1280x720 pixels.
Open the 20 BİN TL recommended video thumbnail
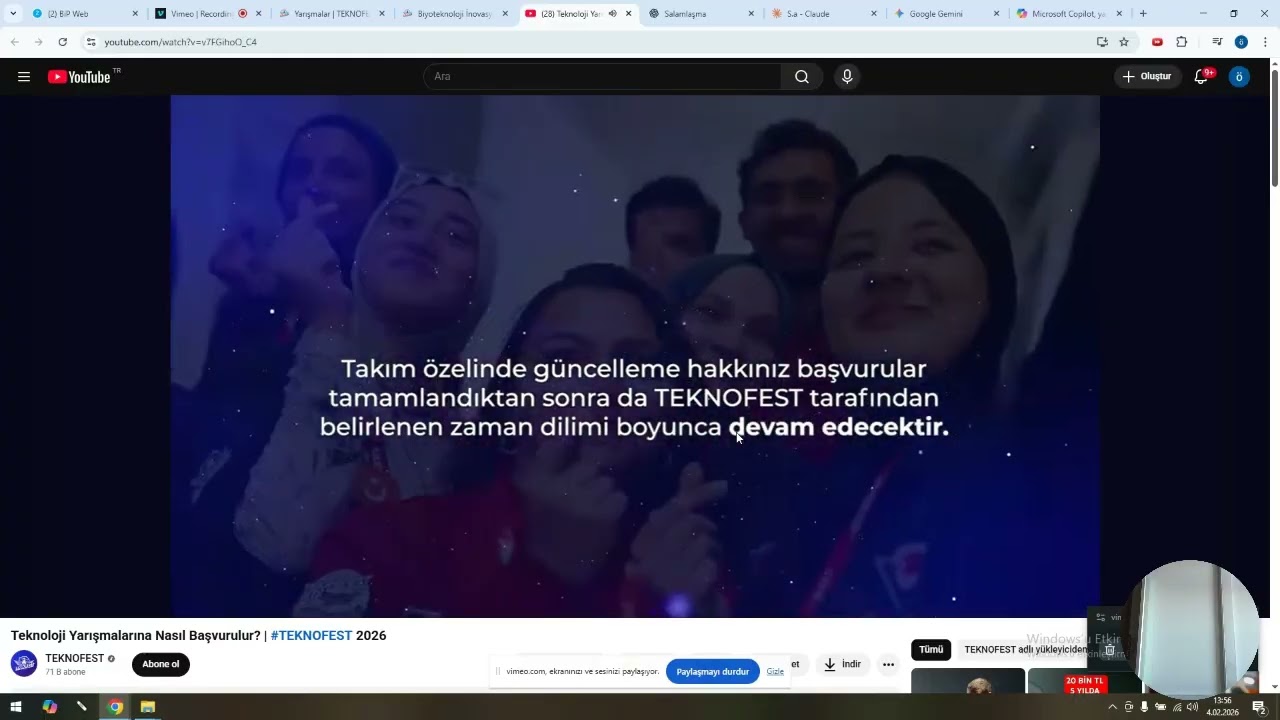(1084, 681)
